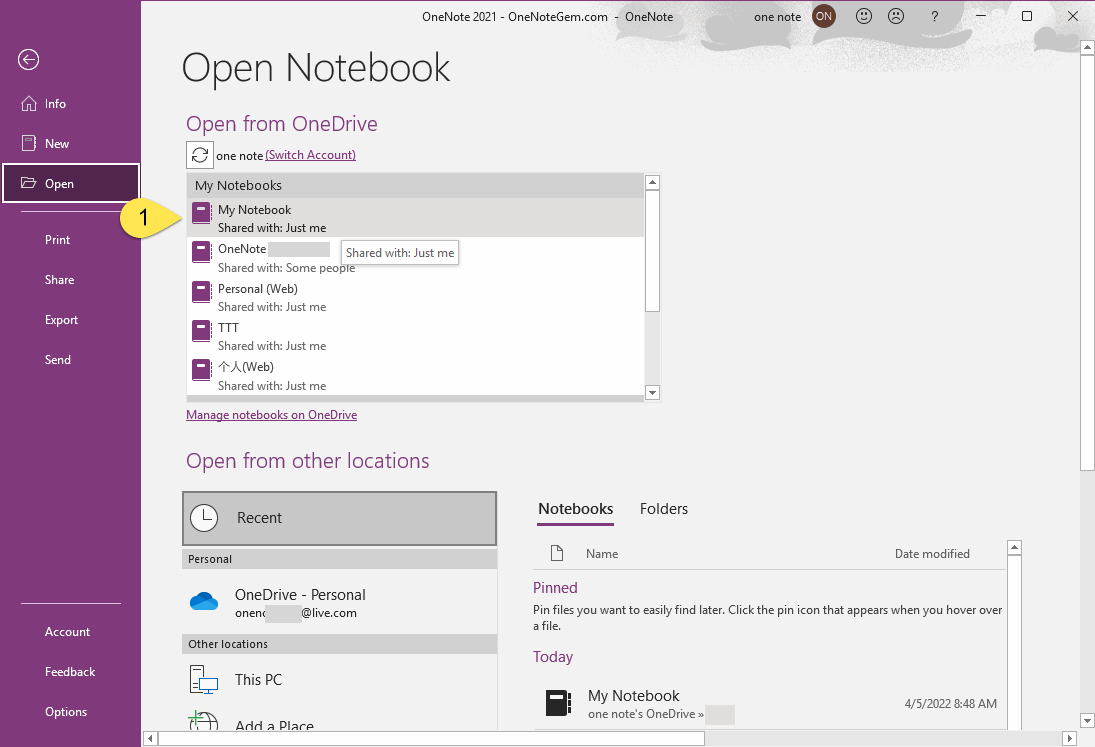Select the This PC icon
This screenshot has width=1095, height=747.
pyautogui.click(x=203, y=679)
